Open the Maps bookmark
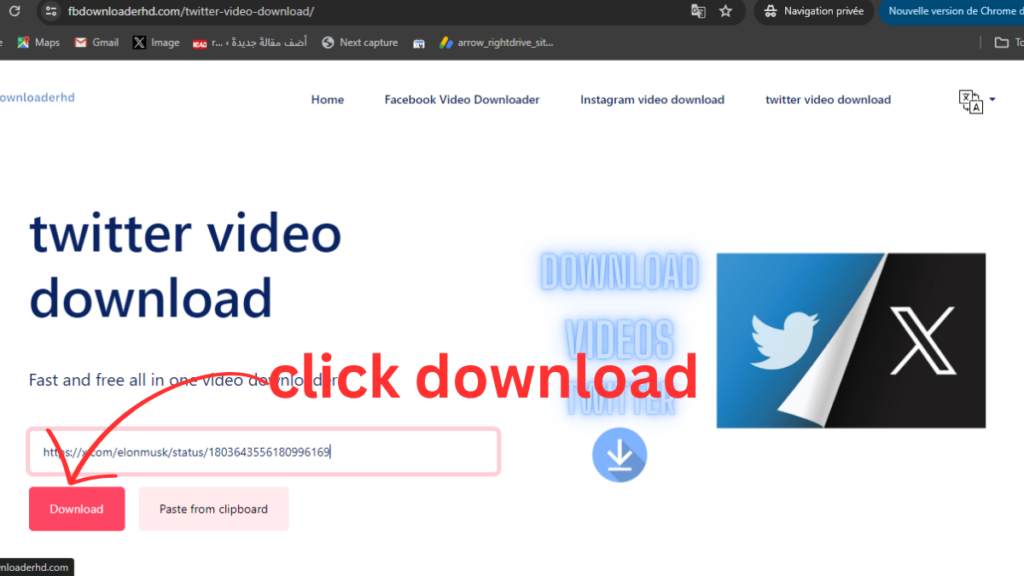The width and height of the screenshot is (1024, 576). (39, 42)
